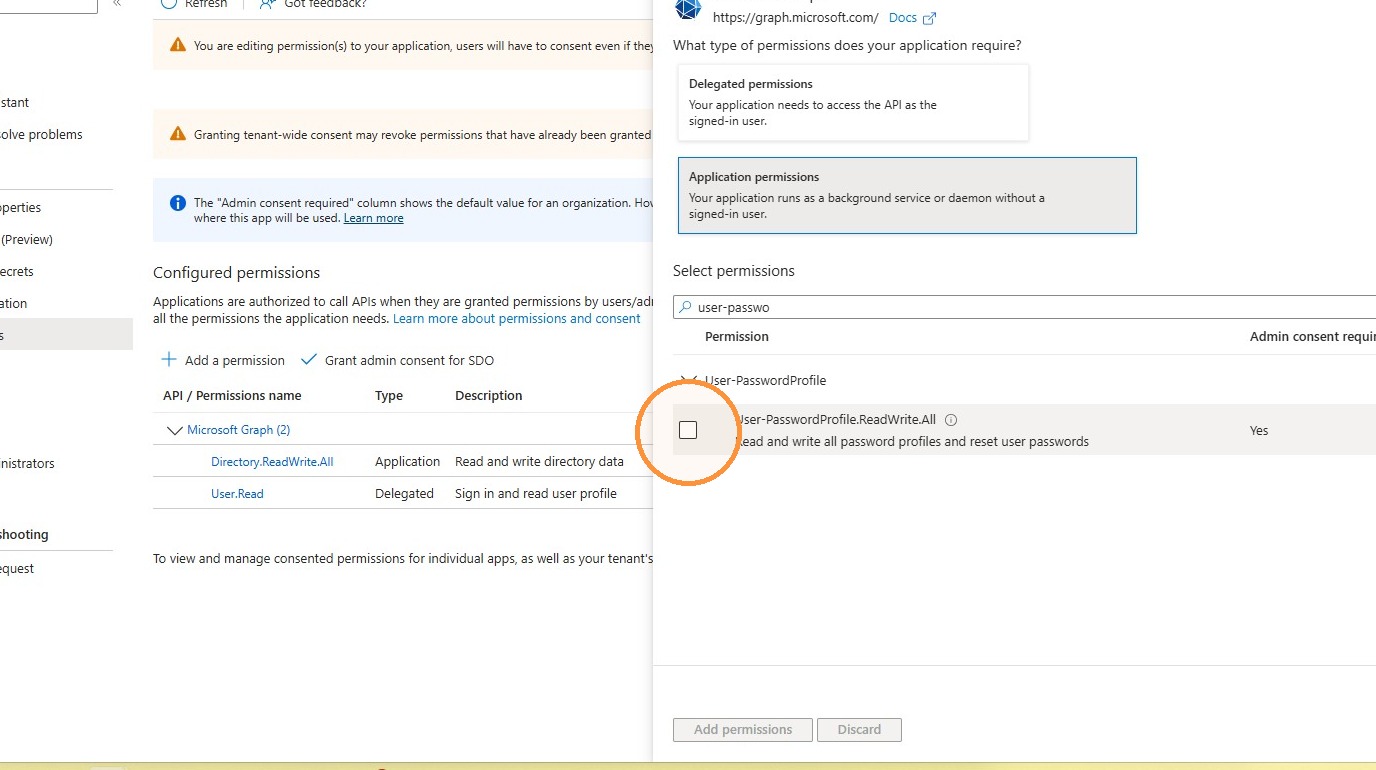This screenshot has height=770, width=1376.
Task: Click the Permission column header
Action: click(737, 337)
